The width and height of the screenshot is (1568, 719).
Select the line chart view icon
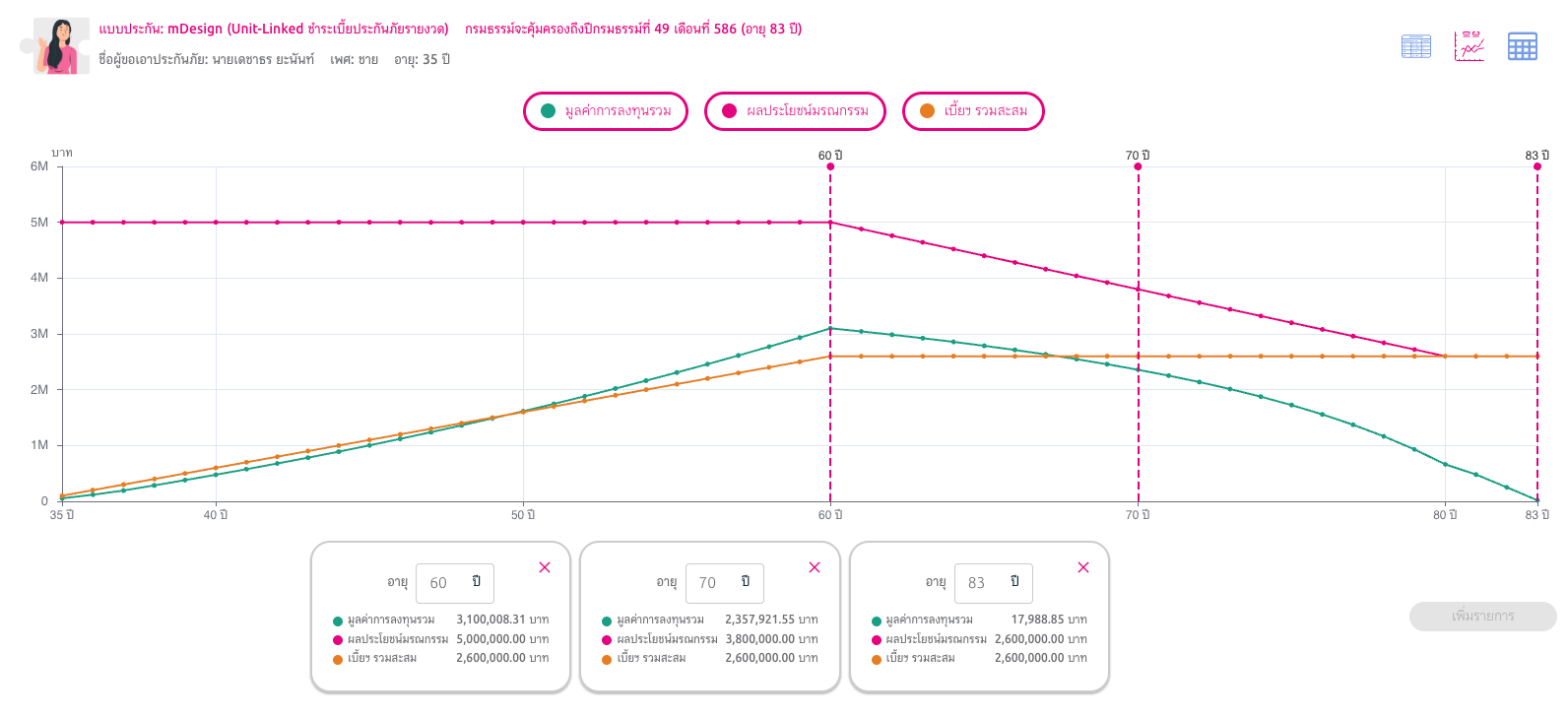1469,46
